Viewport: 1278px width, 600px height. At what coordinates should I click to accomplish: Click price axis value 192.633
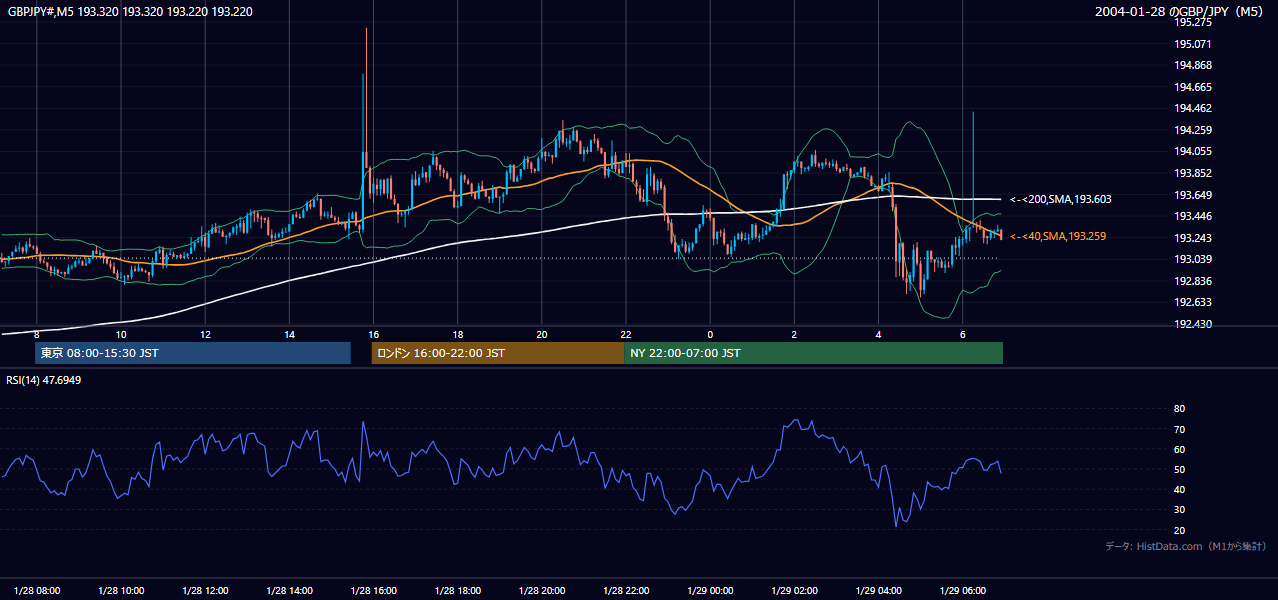point(1194,302)
